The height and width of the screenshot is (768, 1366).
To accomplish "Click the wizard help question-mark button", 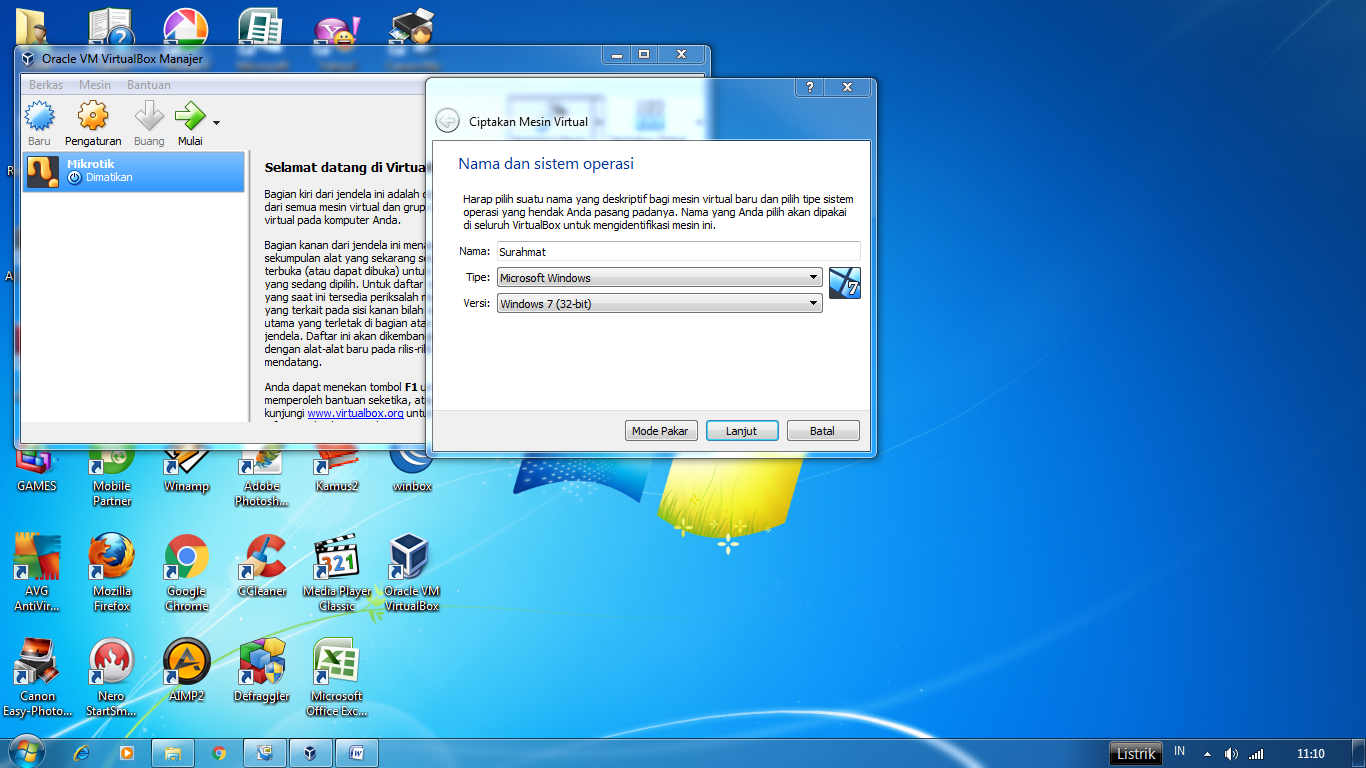I will click(809, 87).
